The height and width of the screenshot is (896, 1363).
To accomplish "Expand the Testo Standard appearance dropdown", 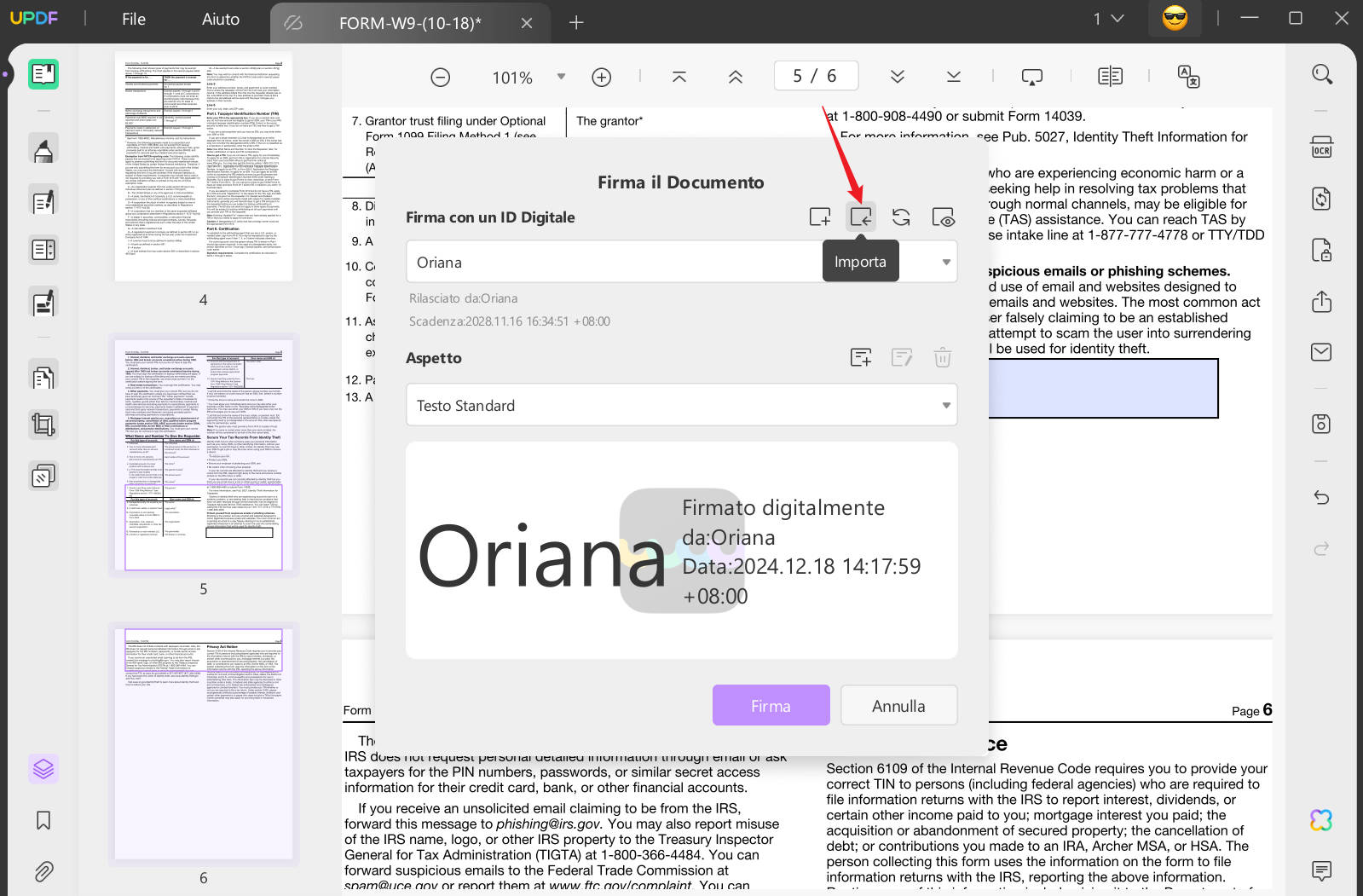I will (x=946, y=406).
